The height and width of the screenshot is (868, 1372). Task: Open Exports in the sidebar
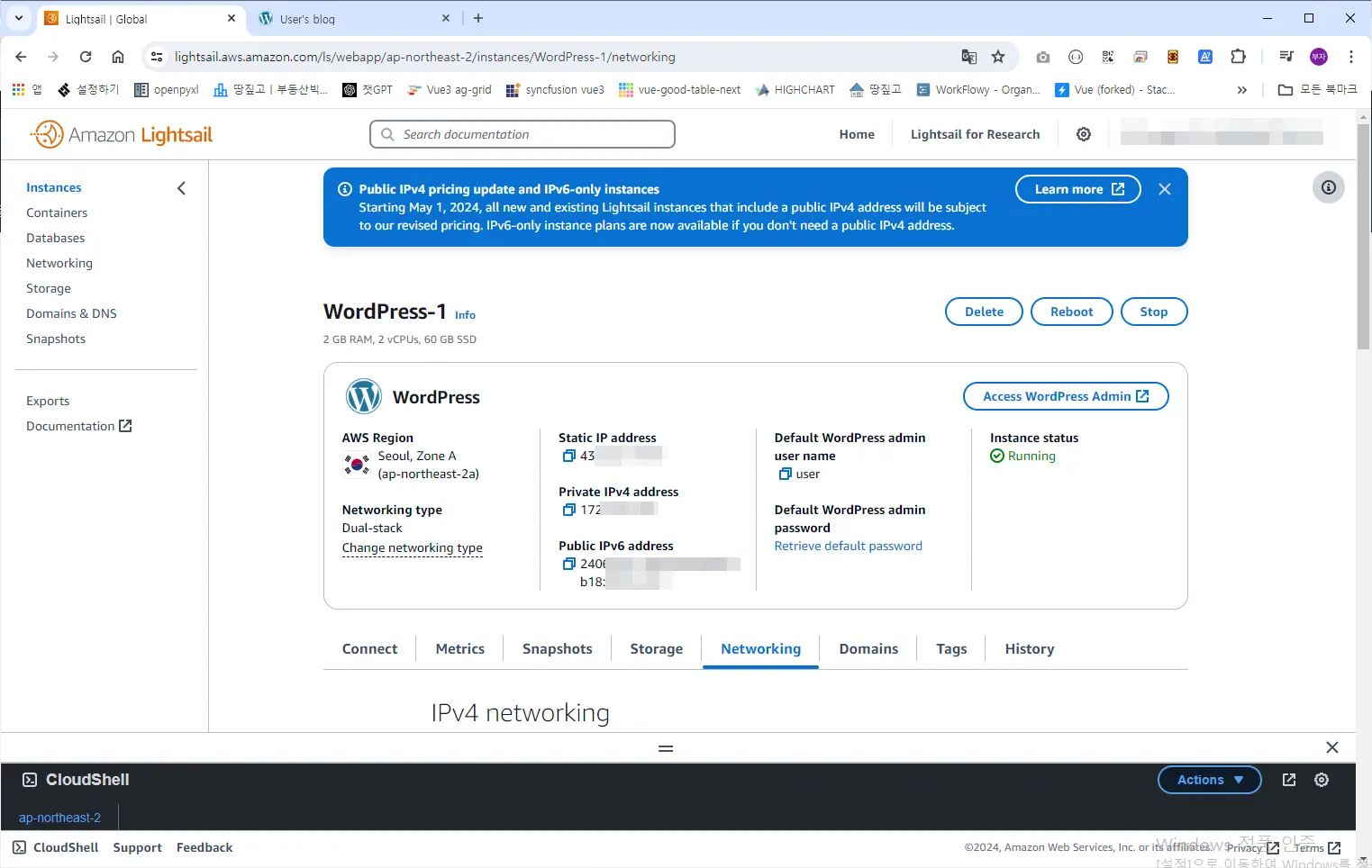point(48,401)
